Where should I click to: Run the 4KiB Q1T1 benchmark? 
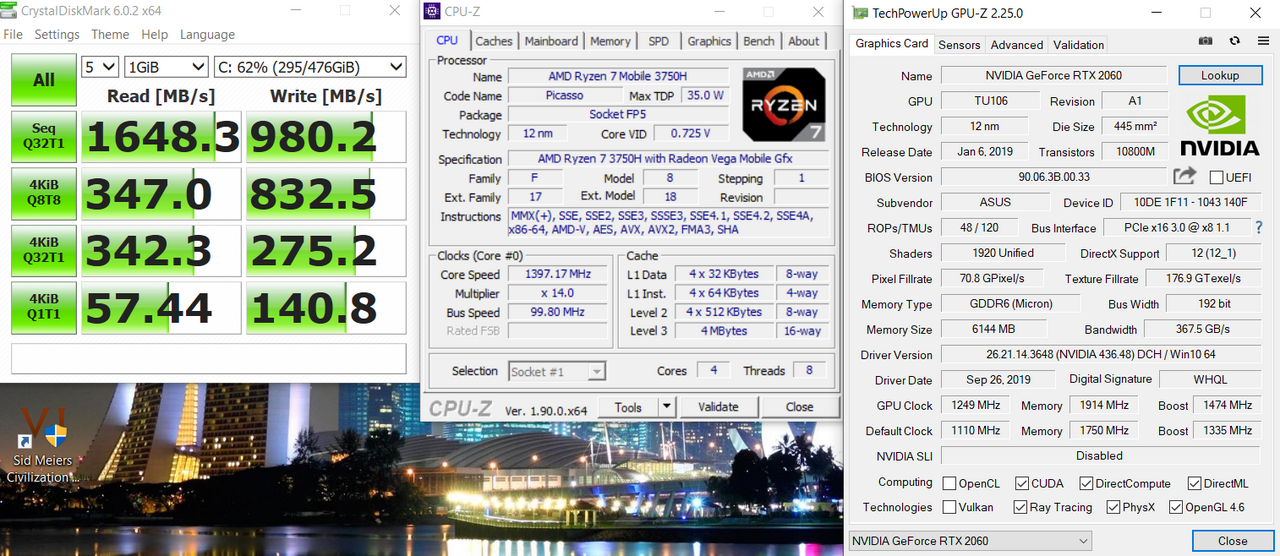(44, 308)
